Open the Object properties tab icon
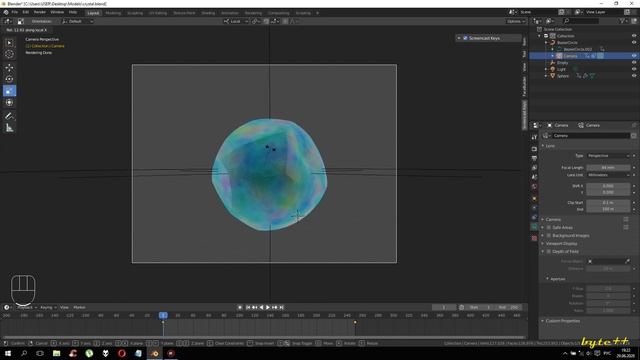Image resolution: width=640 pixels, height=360 pixels. [x=534, y=198]
